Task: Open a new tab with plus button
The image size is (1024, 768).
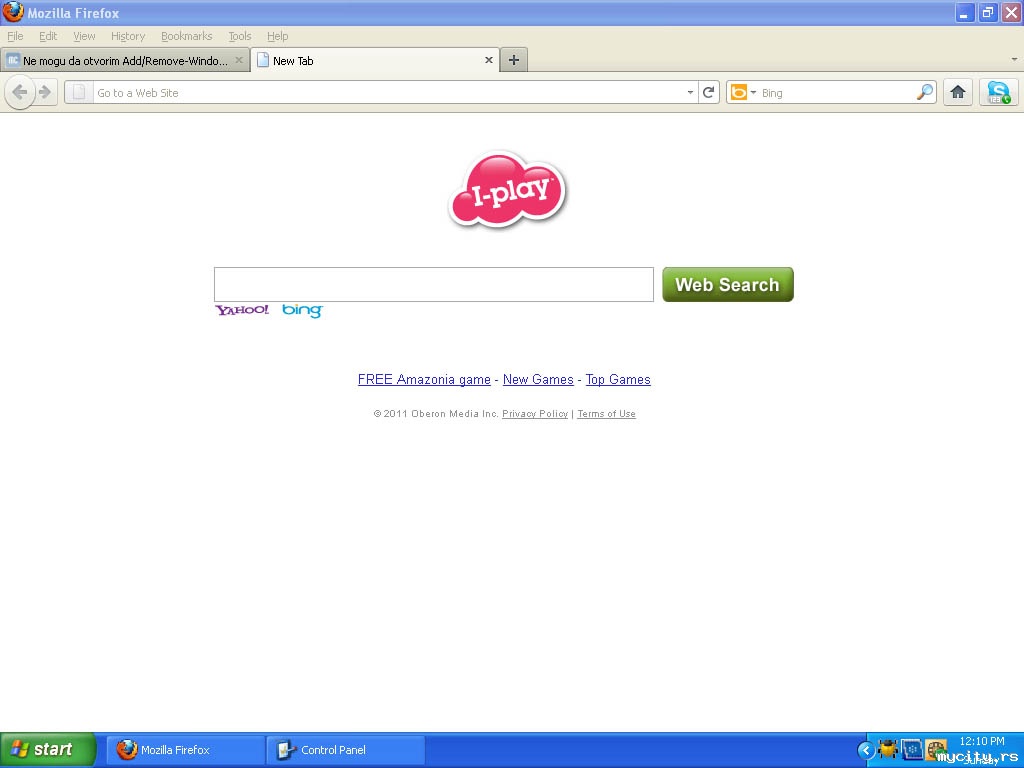Action: tap(514, 60)
